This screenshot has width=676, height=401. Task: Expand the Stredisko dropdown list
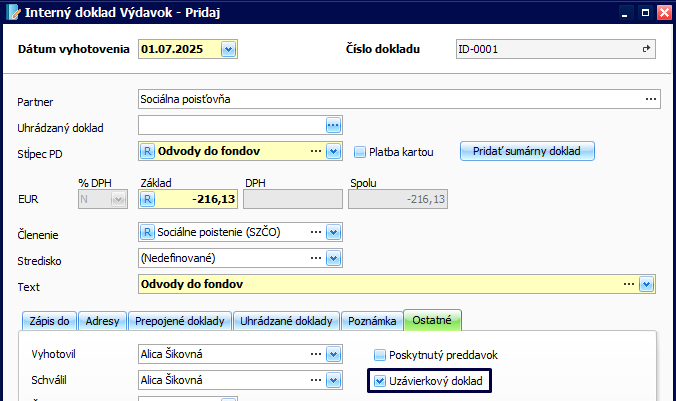point(334,258)
